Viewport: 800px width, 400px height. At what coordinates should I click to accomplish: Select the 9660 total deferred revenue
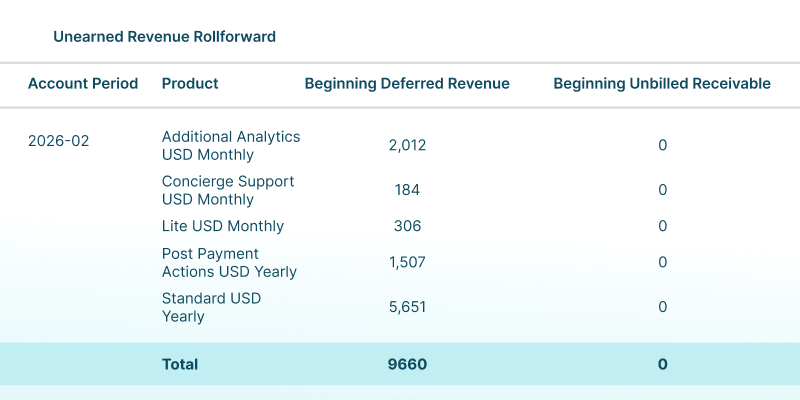pyautogui.click(x=407, y=364)
